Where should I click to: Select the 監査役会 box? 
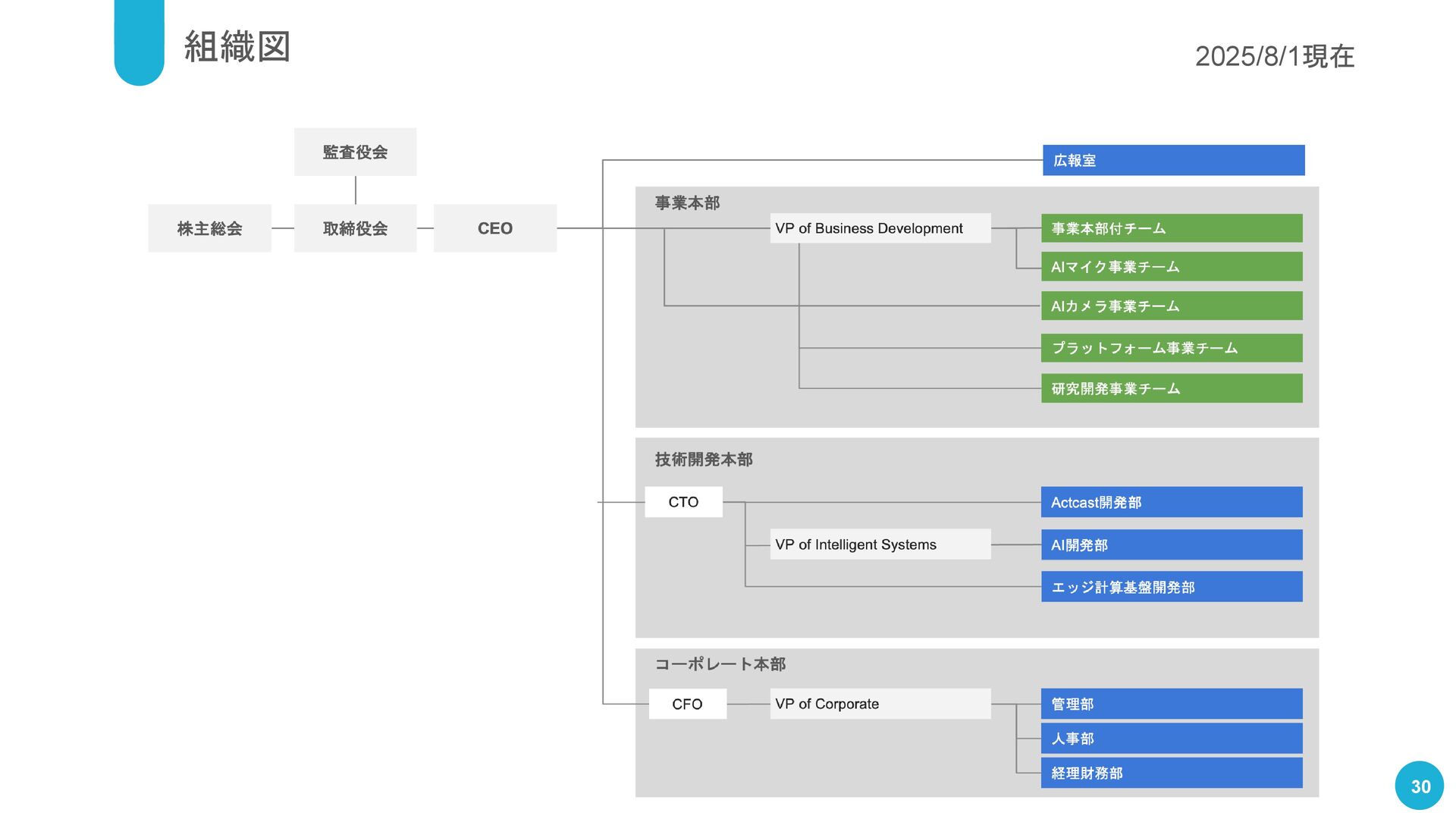pyautogui.click(x=355, y=152)
